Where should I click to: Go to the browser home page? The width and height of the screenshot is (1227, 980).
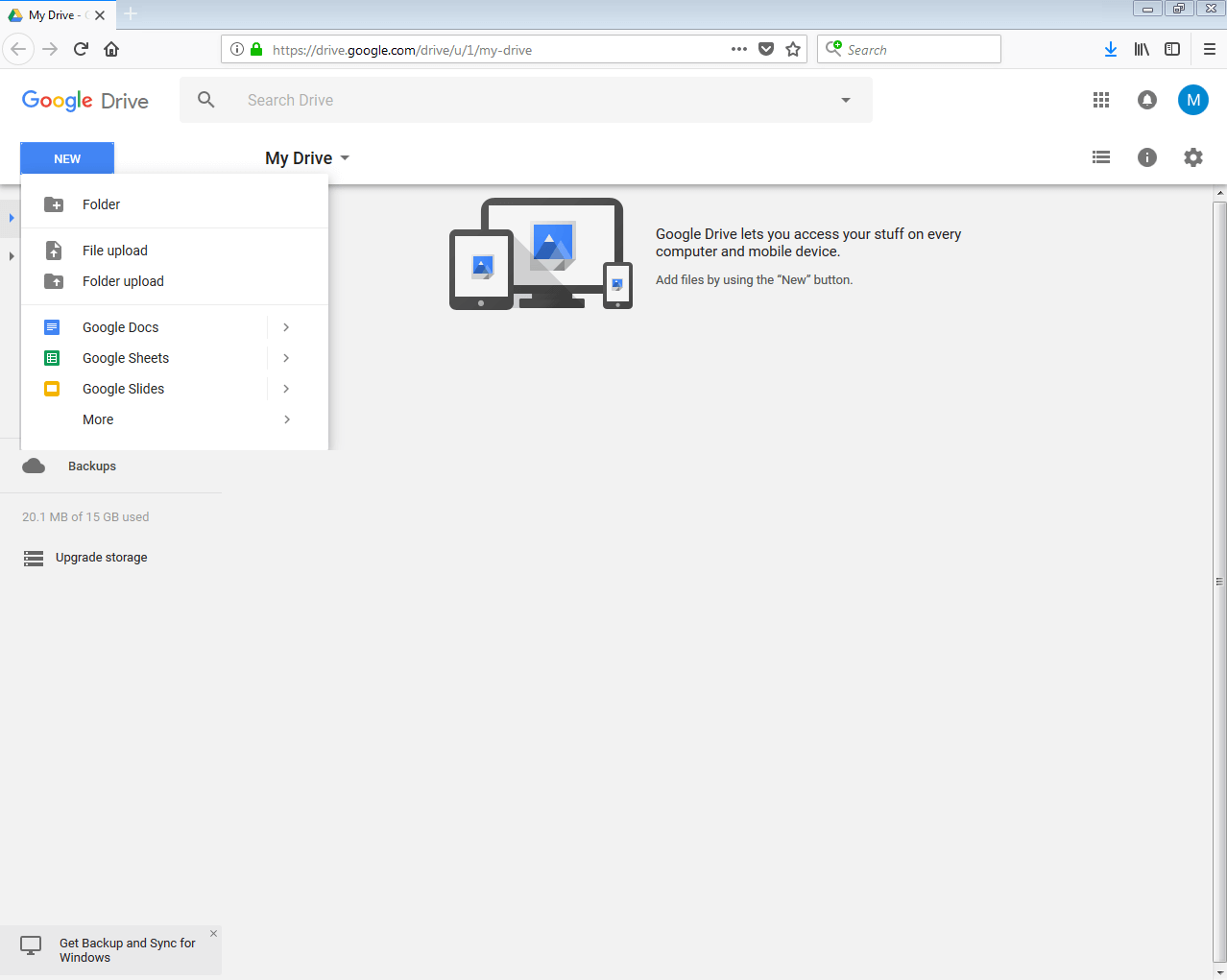[111, 49]
